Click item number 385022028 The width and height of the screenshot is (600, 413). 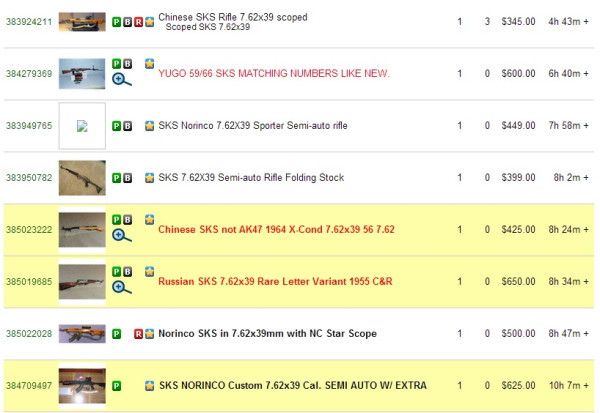[x=28, y=334]
